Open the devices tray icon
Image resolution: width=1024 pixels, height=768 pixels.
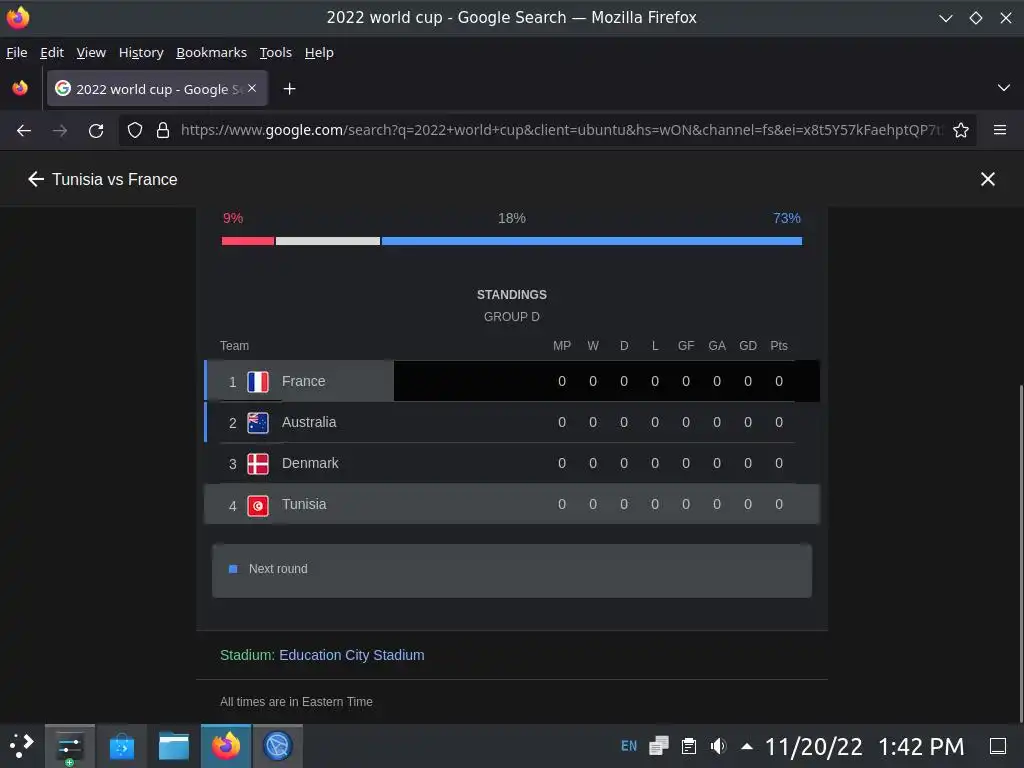pos(658,746)
